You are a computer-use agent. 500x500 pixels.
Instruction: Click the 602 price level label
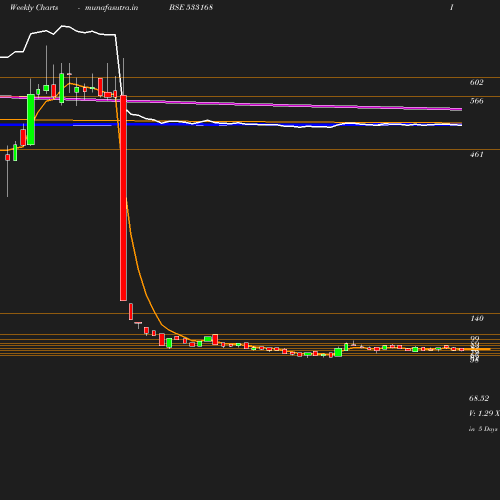pos(476,82)
